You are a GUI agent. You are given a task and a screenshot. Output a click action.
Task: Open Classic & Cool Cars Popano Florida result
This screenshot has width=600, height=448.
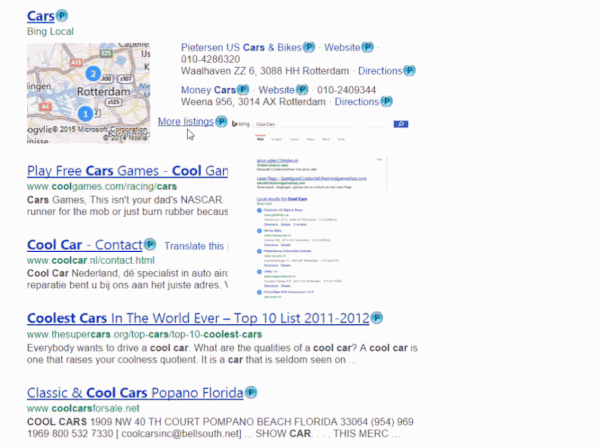click(x=135, y=393)
